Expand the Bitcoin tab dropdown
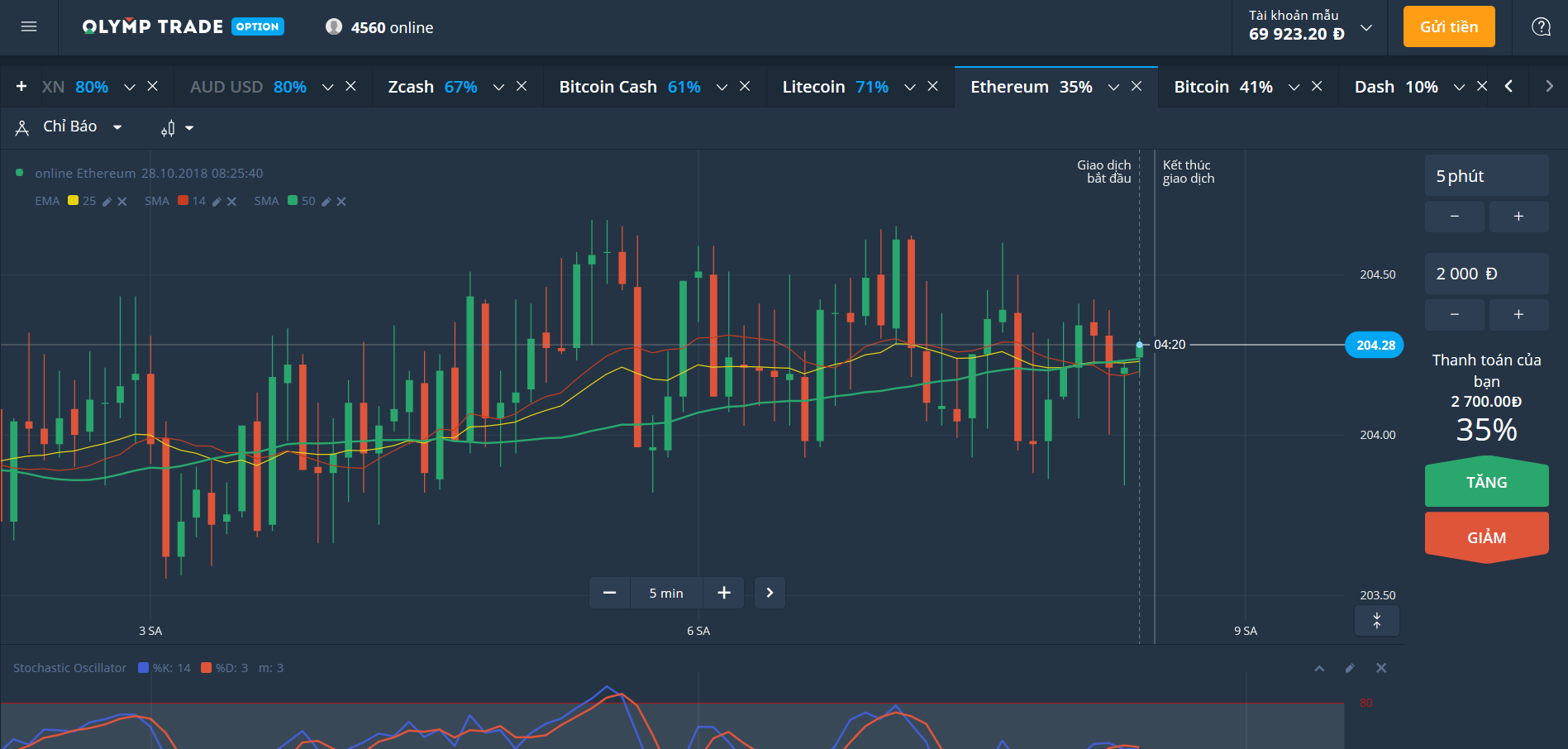 1294,88
